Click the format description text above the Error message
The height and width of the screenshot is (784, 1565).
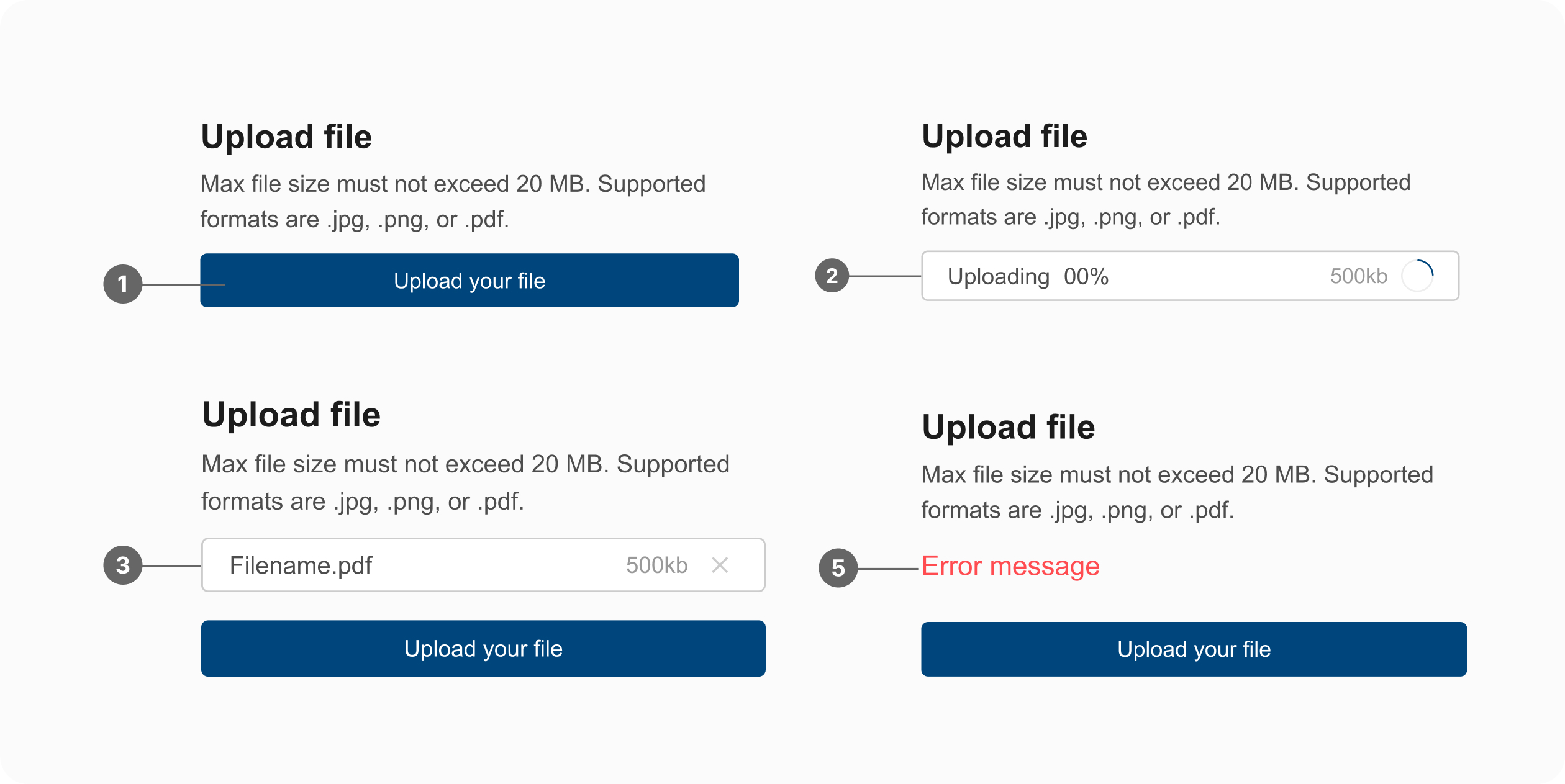pyautogui.click(x=1177, y=492)
